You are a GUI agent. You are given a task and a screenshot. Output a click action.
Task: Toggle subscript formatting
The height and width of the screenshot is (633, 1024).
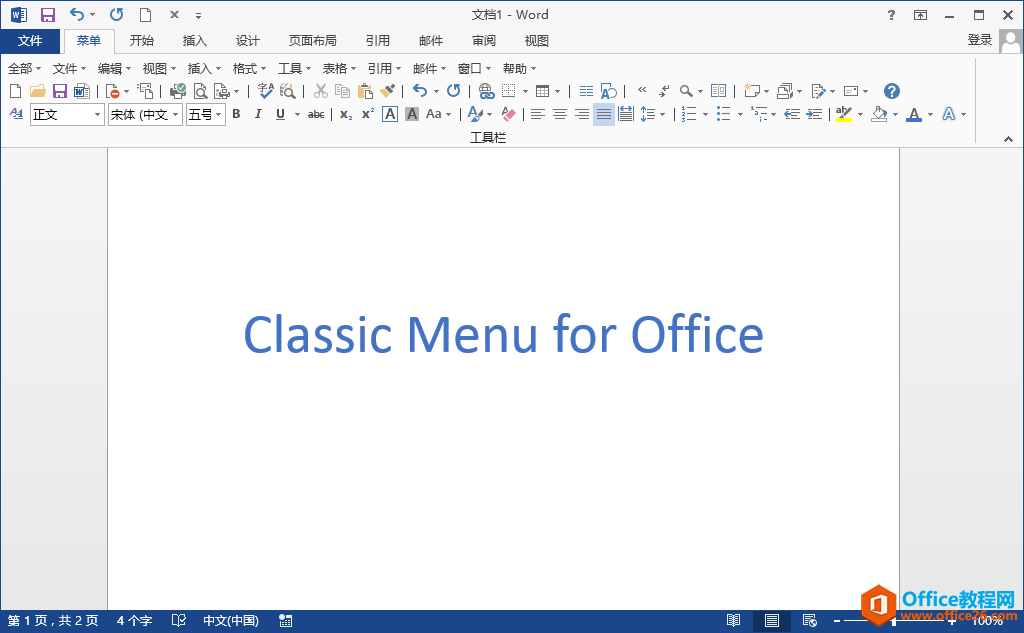(346, 114)
